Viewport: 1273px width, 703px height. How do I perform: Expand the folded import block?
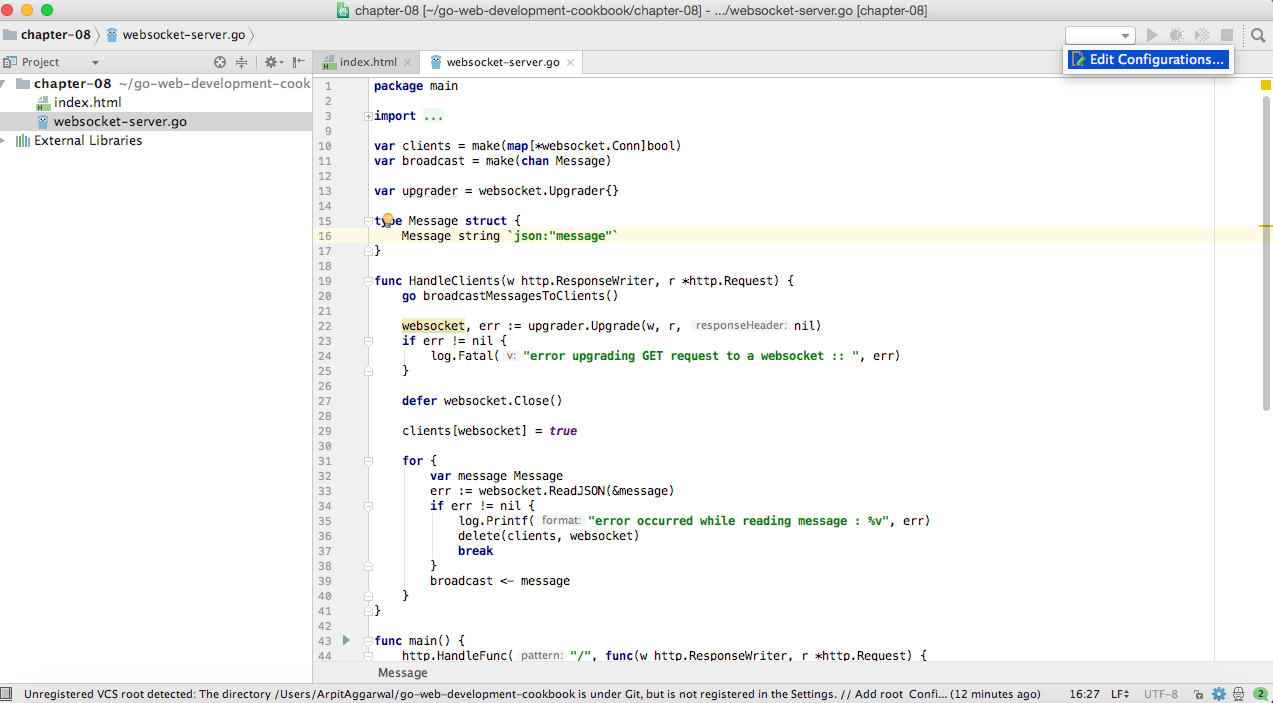coord(368,116)
